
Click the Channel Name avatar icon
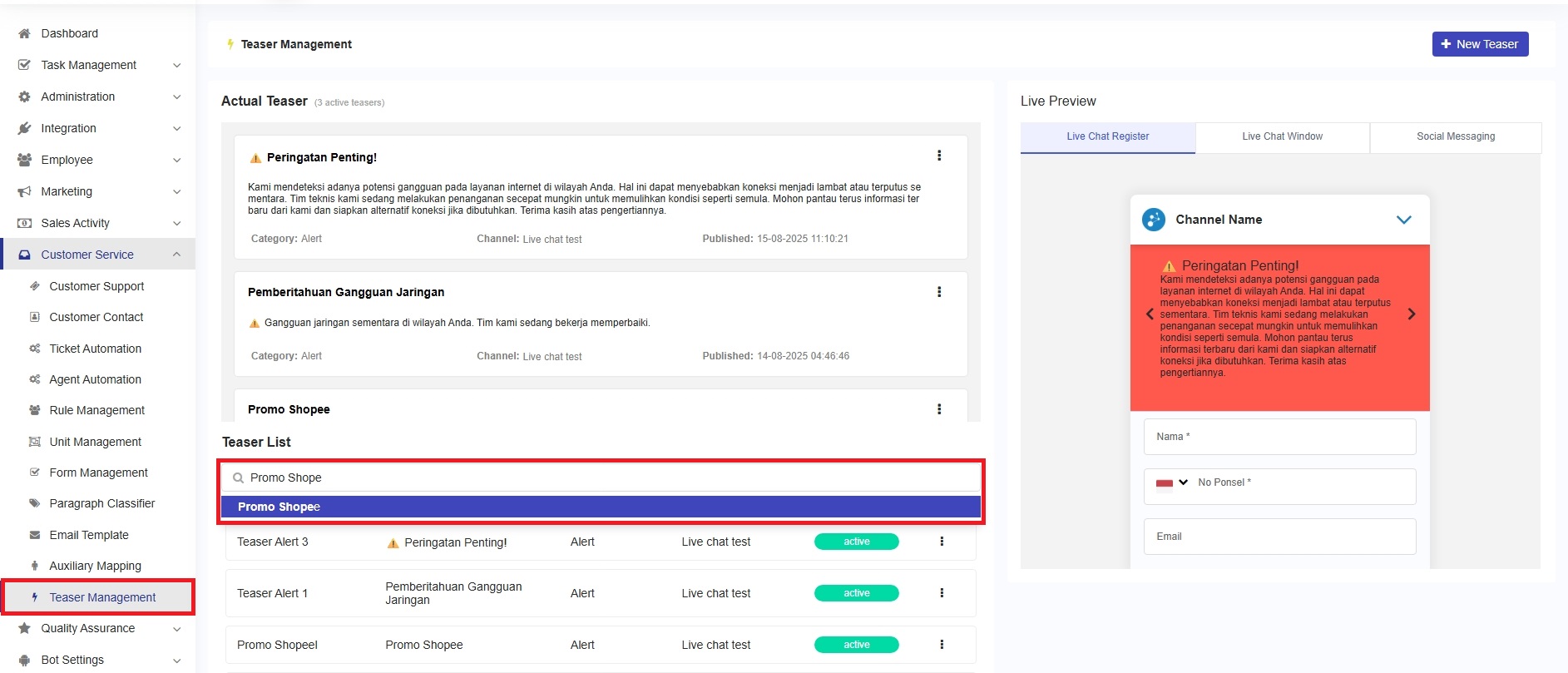1154,220
